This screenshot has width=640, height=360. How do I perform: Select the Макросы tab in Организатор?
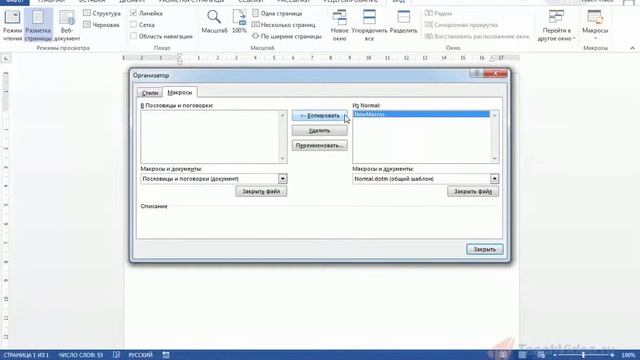[180, 92]
